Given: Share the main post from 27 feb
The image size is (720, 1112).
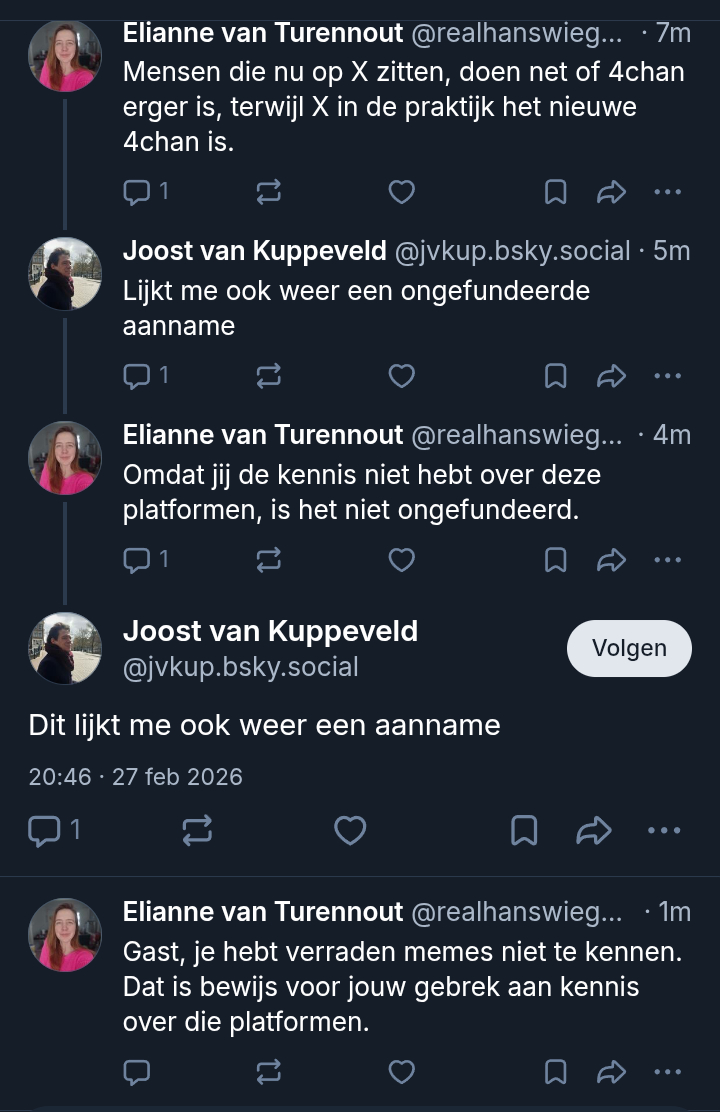Looking at the screenshot, I should pos(594,830).
